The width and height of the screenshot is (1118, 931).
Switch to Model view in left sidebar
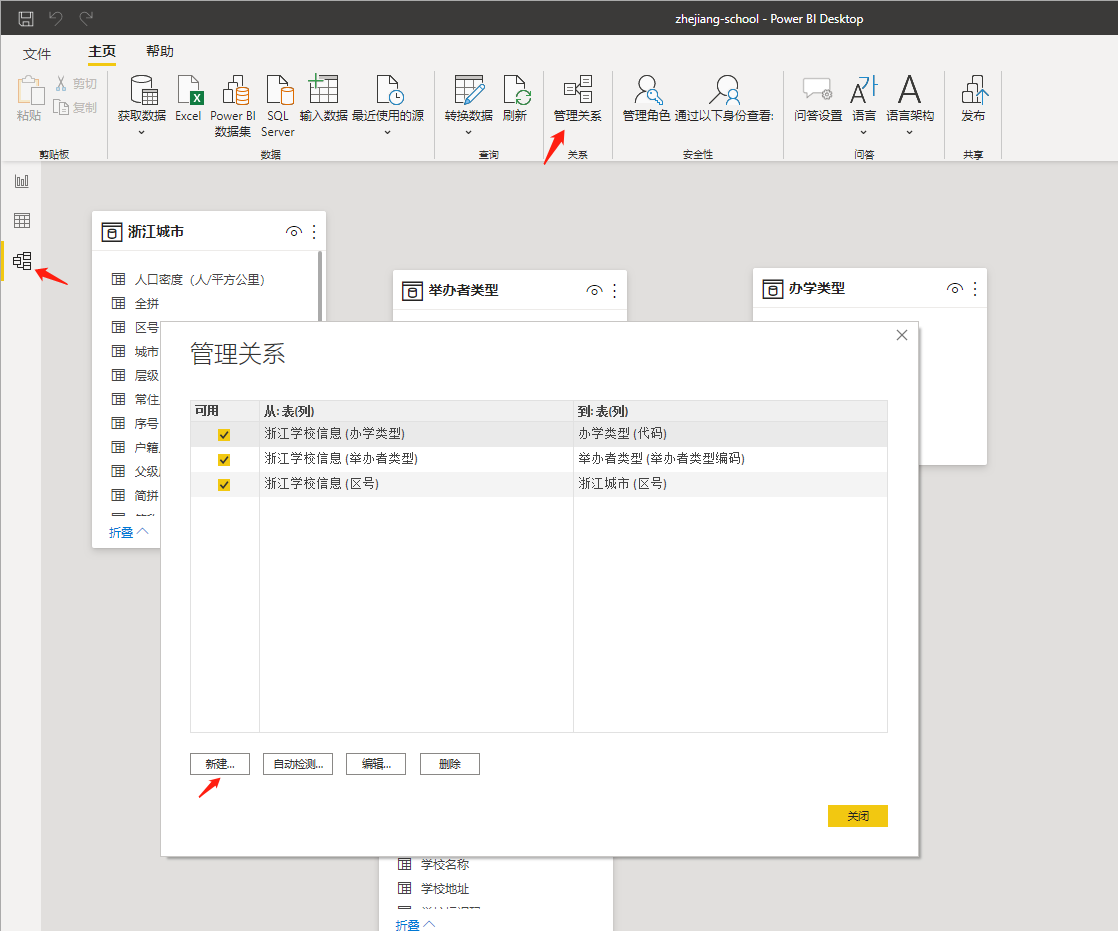pos(22,261)
